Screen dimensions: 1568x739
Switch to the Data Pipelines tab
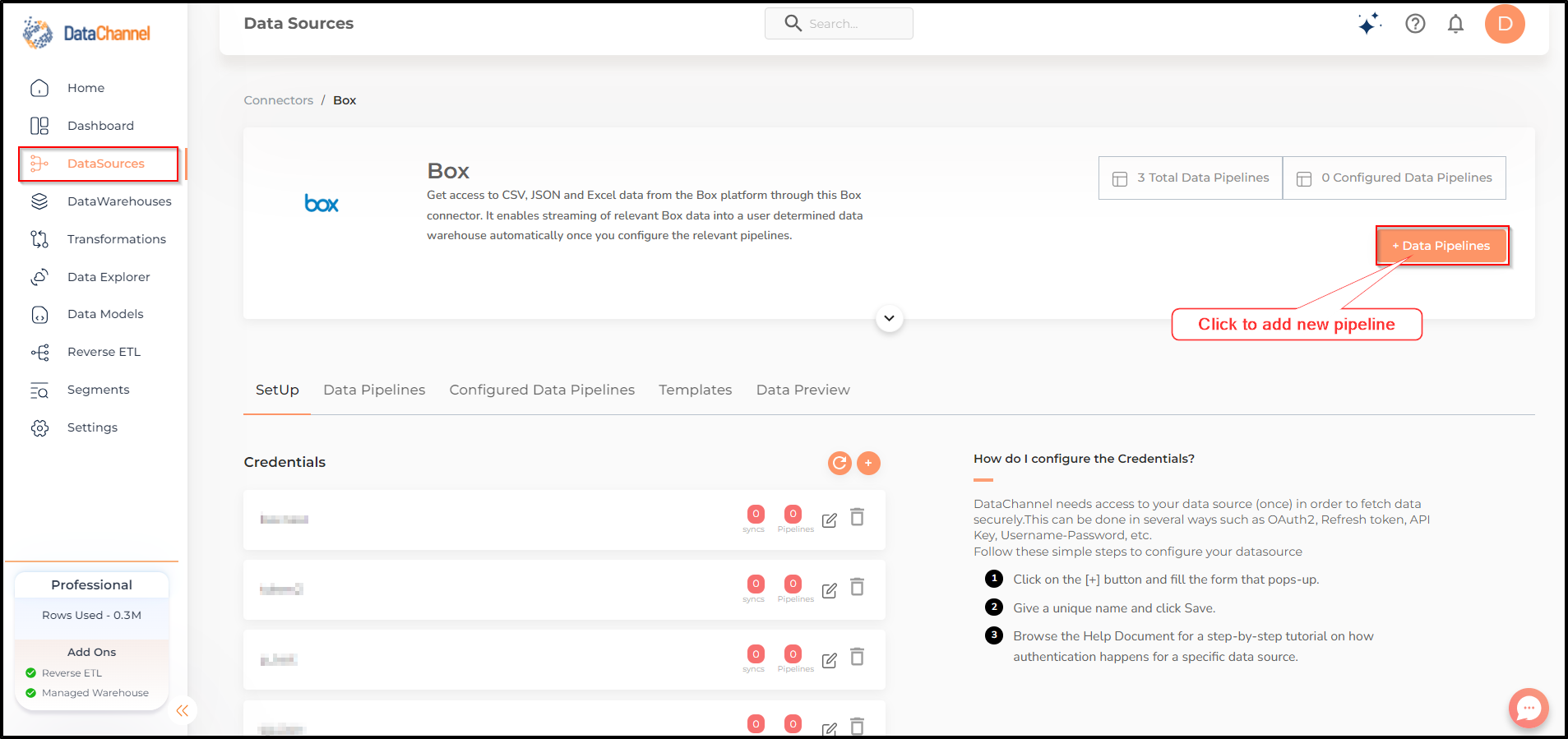[374, 390]
